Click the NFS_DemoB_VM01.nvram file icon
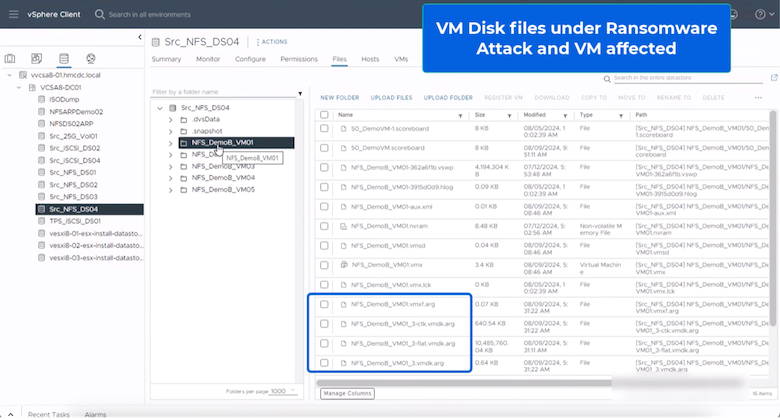 [343, 226]
